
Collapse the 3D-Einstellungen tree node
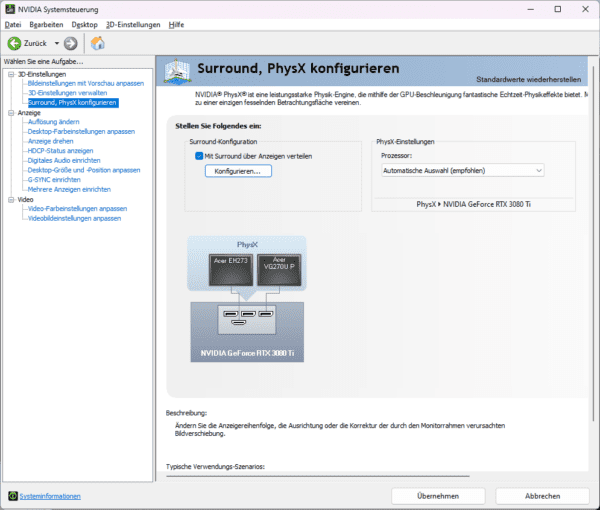click(x=11, y=74)
